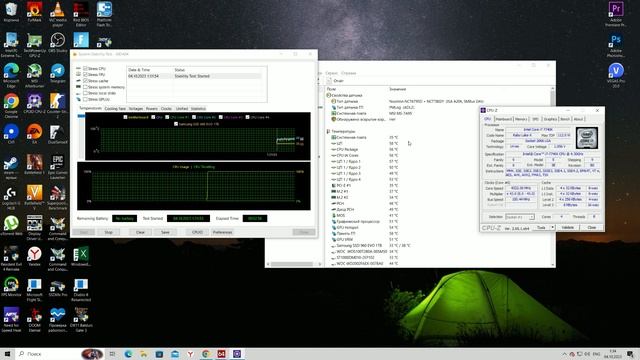Open the SPD tab in CPU-Z
640x360 pixels.
coord(536,119)
